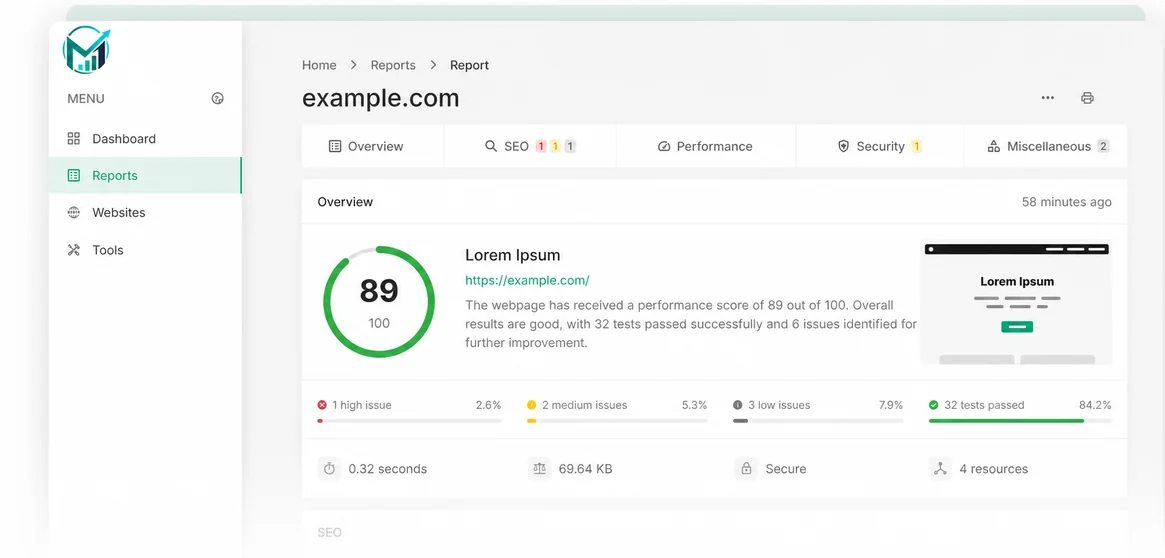The image size is (1165, 558).
Task: Open Tools in the sidebar
Action: pos(145,250)
